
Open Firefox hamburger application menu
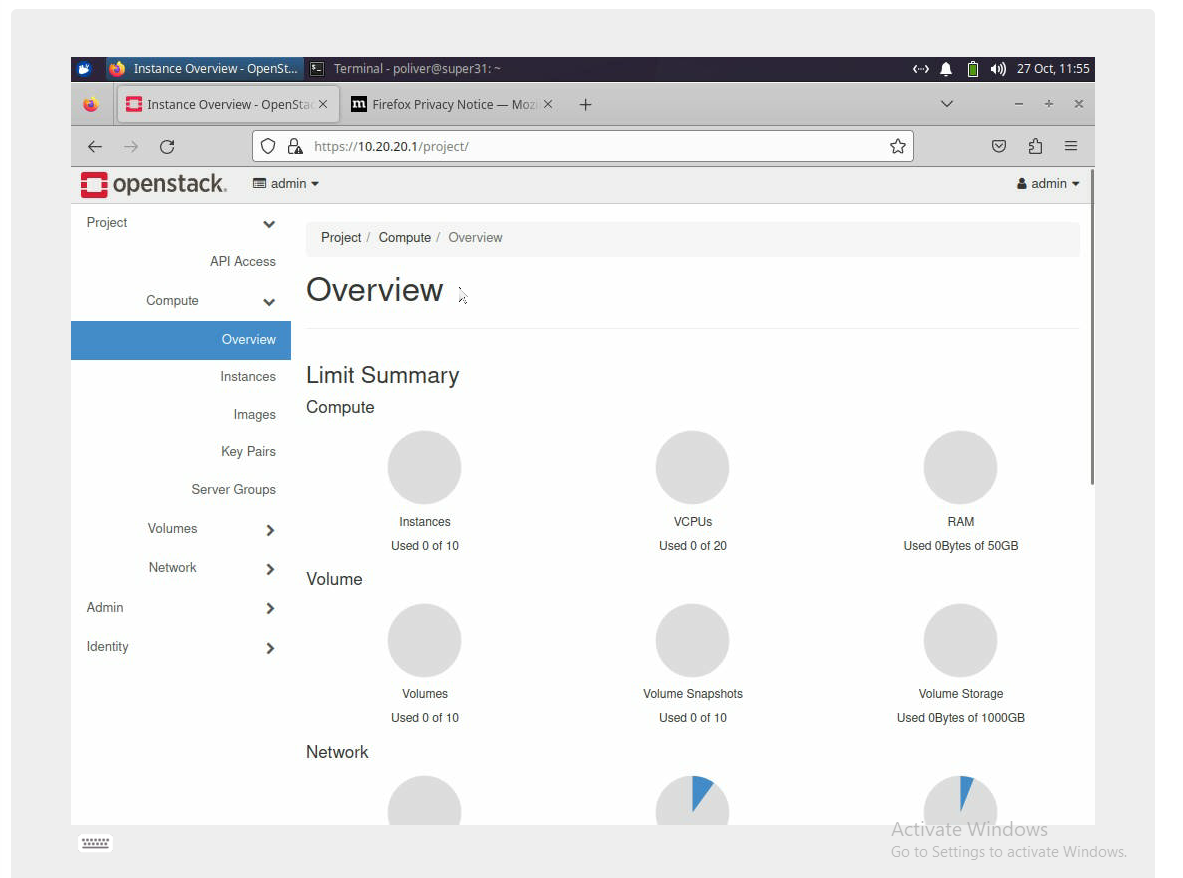(1071, 147)
